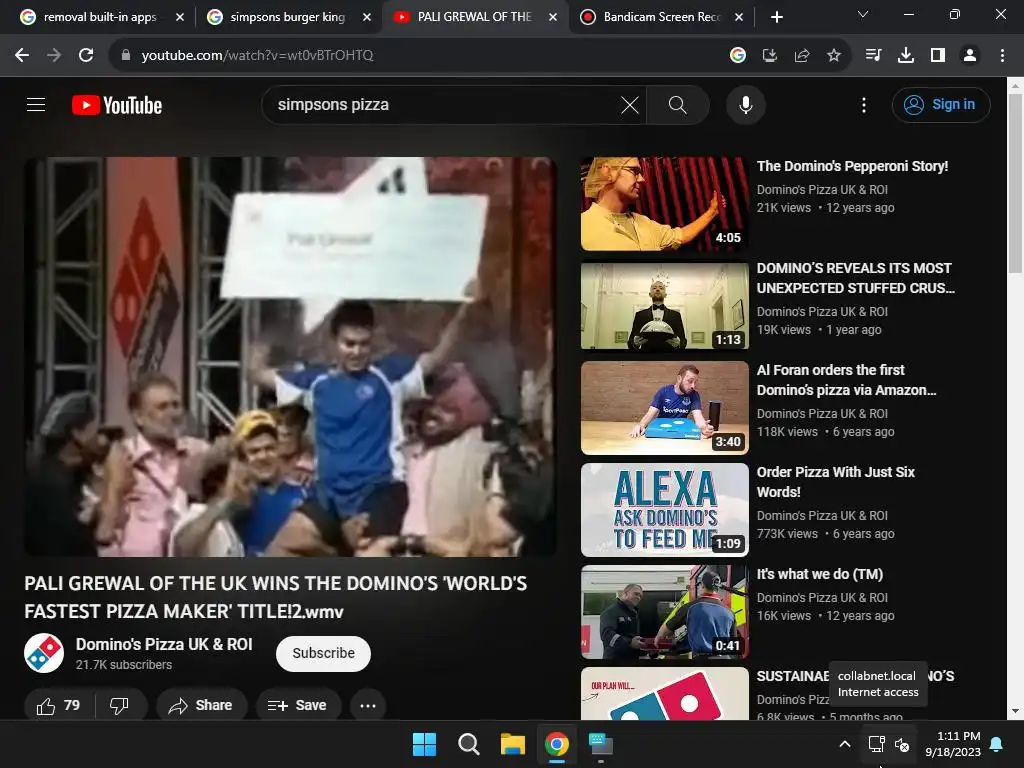The height and width of the screenshot is (768, 1024).
Task: Open the YouTube hamburger guide menu
Action: pyautogui.click(x=36, y=104)
